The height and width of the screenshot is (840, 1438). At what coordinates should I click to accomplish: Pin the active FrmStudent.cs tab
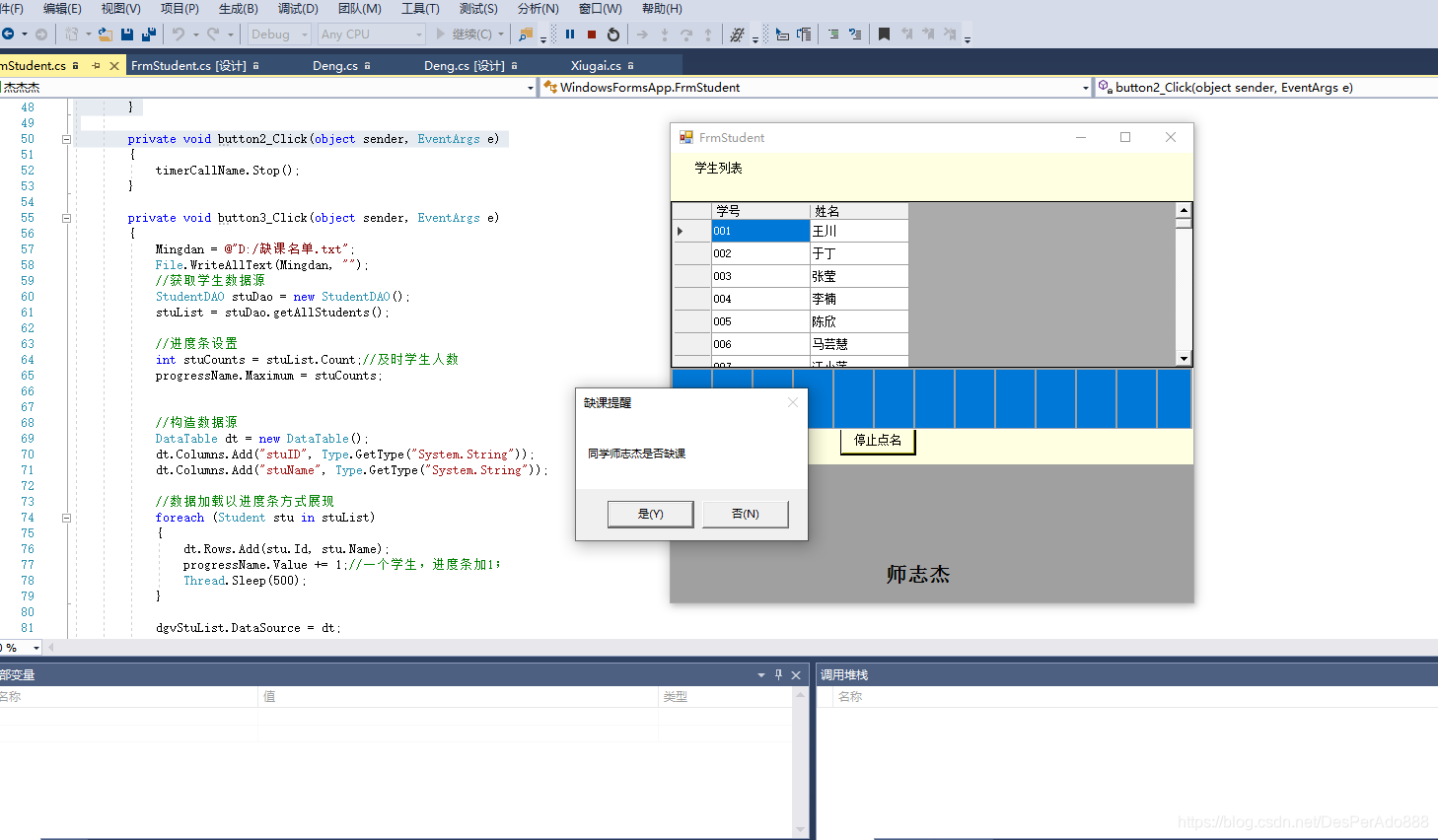tap(96, 66)
